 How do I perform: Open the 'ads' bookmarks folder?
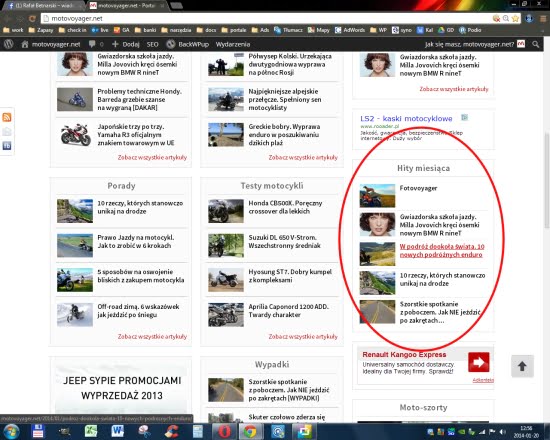(x=260, y=30)
